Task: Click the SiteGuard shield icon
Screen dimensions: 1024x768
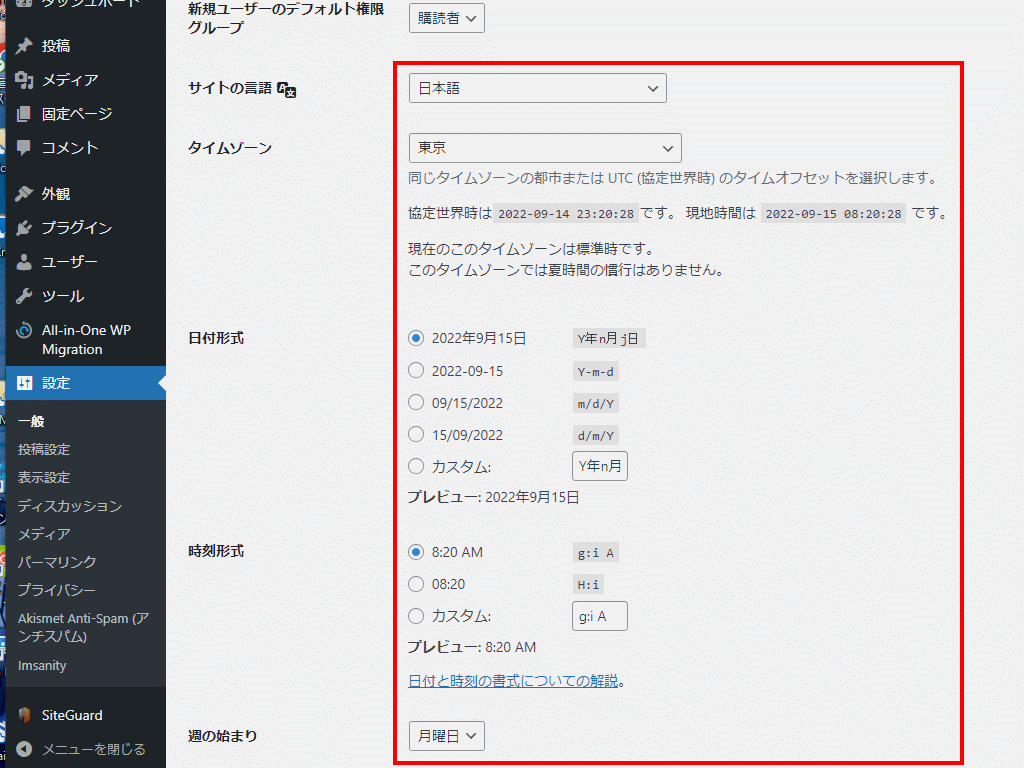Action: (24, 715)
